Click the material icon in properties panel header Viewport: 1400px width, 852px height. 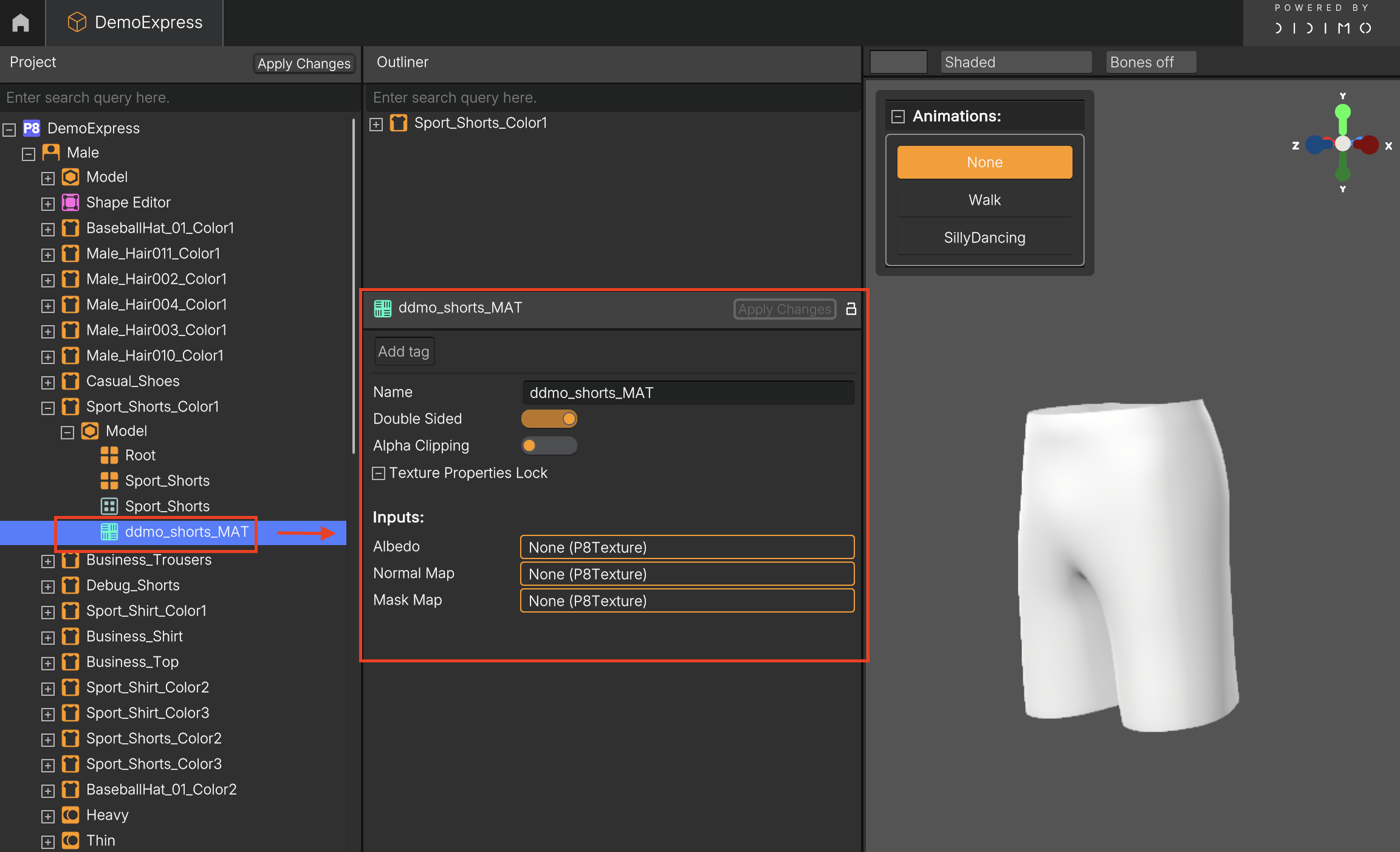coord(382,308)
